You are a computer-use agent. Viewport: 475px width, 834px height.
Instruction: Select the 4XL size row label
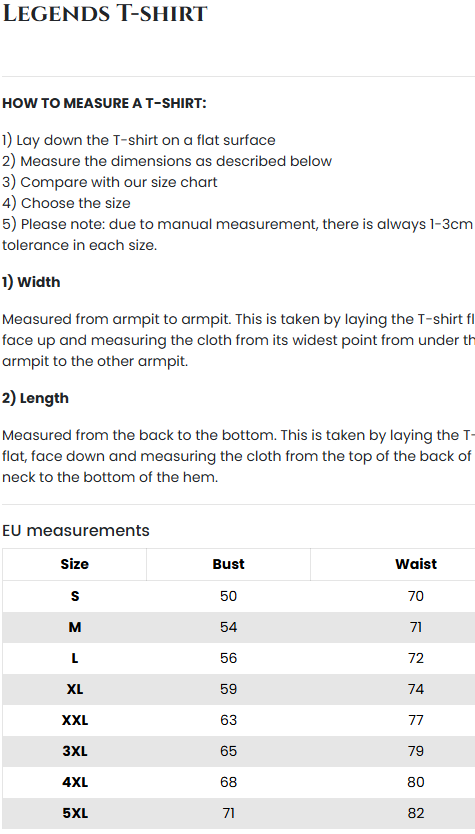pyautogui.click(x=75, y=782)
